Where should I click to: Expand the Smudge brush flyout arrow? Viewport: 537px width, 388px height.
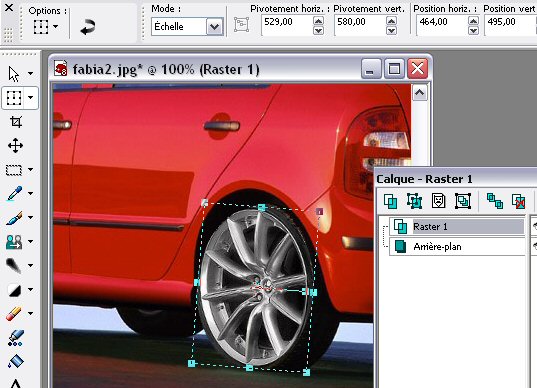click(30, 265)
